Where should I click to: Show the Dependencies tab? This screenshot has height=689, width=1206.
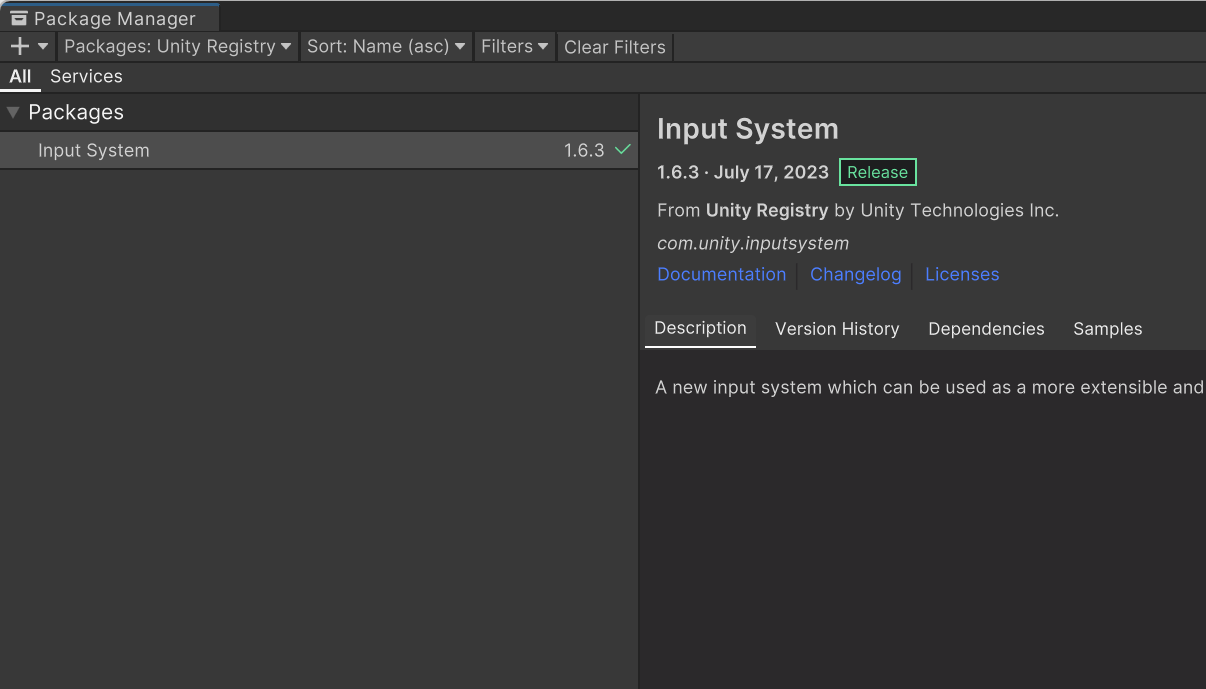point(986,329)
